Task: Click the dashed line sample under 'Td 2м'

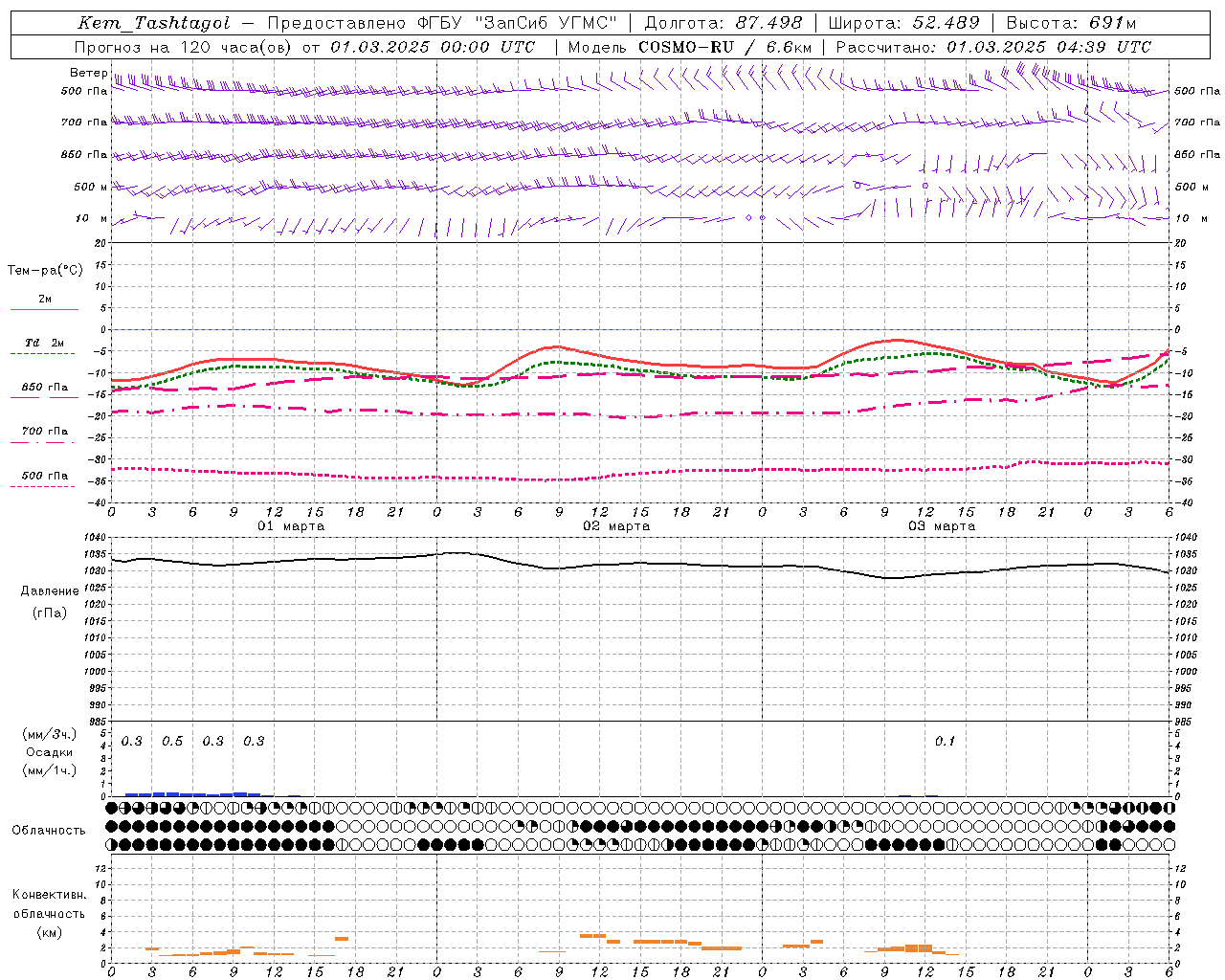Action: pos(42,354)
